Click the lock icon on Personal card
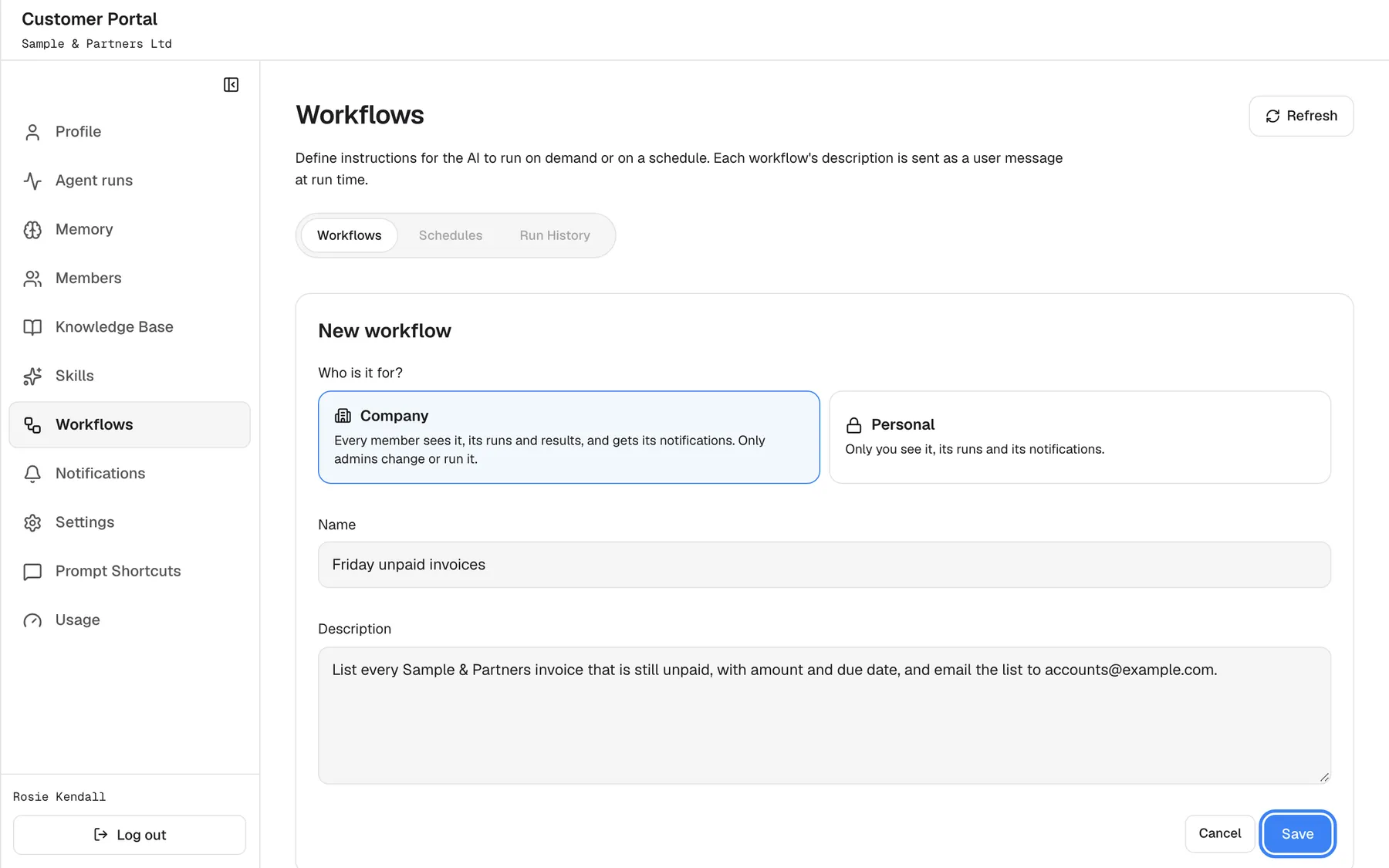The image size is (1389, 868). click(853, 425)
